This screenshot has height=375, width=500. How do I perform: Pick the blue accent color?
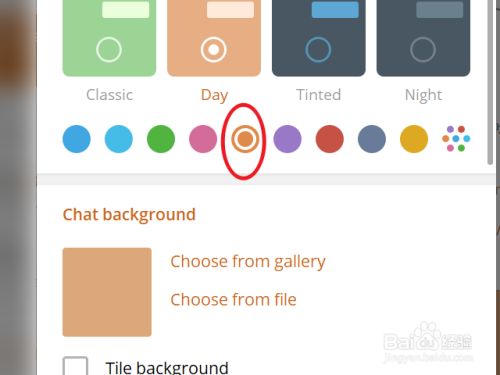tap(76, 139)
